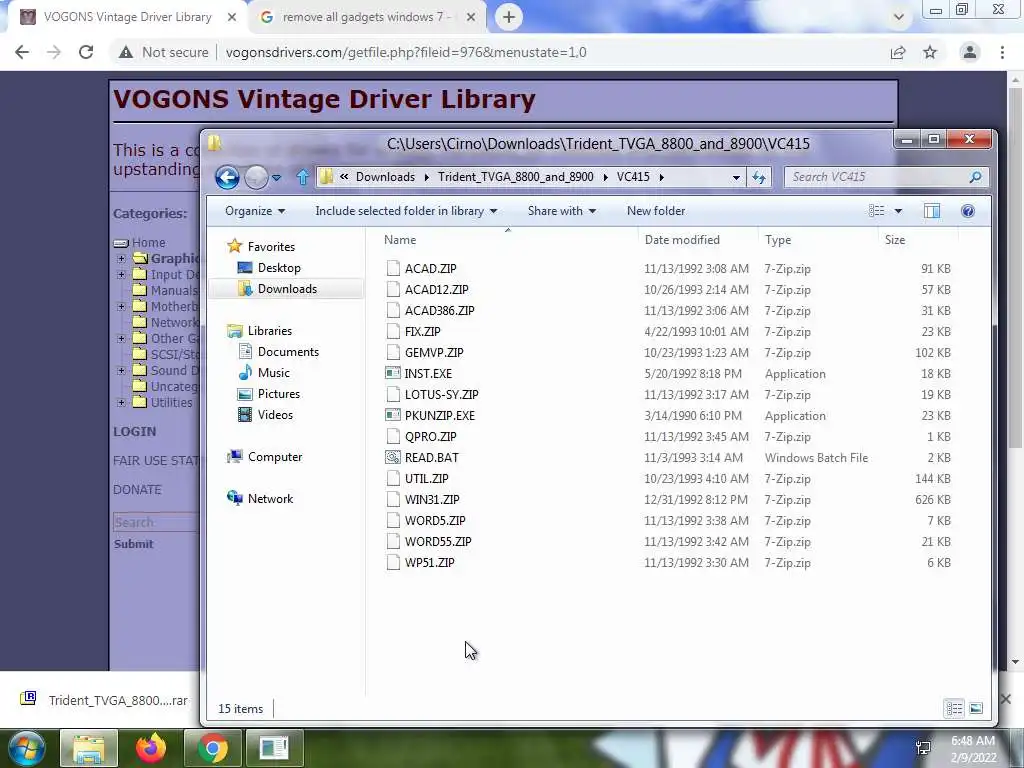Switch to details view icon in status bar

[x=954, y=709]
